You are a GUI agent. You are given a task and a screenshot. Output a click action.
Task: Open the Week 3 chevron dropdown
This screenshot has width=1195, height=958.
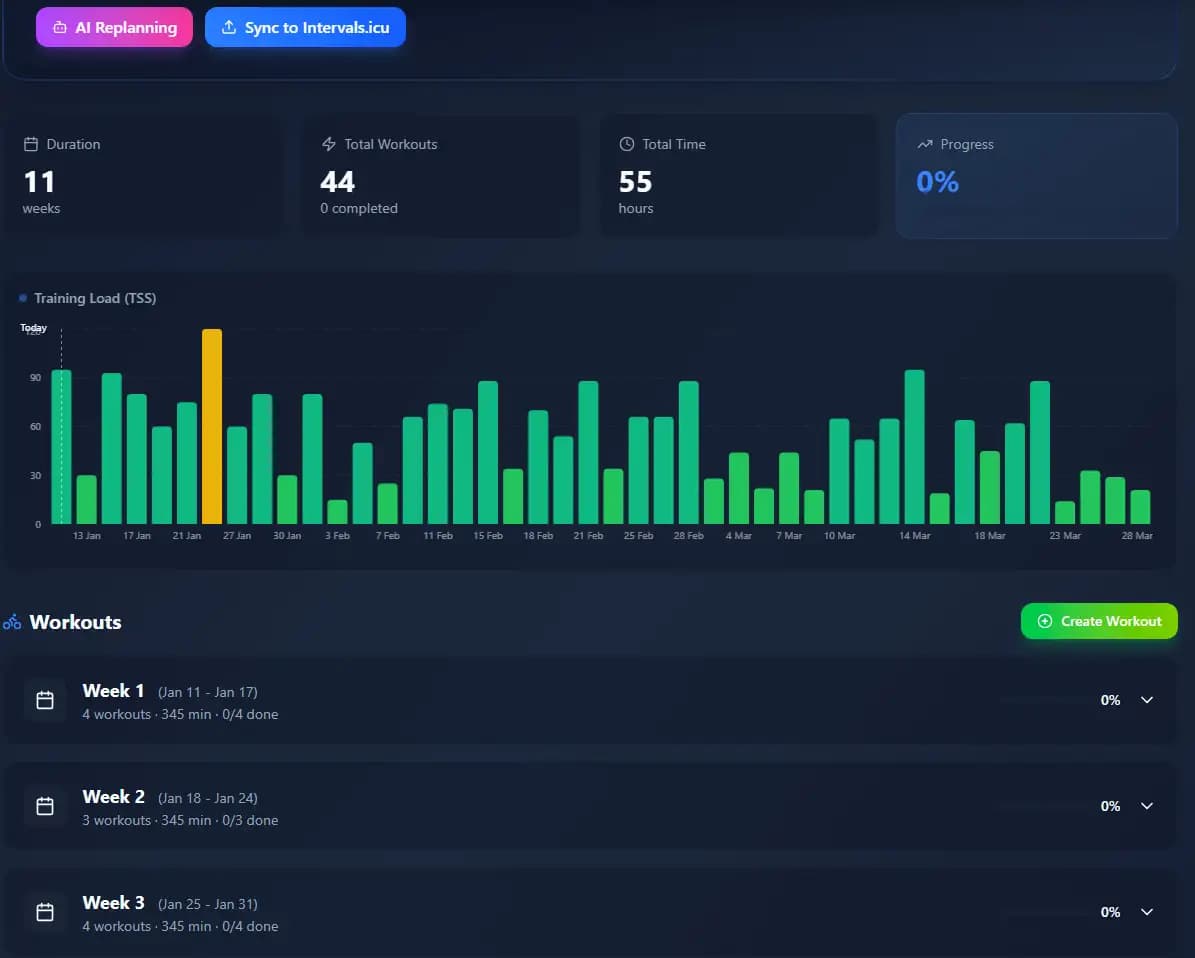(1146, 912)
